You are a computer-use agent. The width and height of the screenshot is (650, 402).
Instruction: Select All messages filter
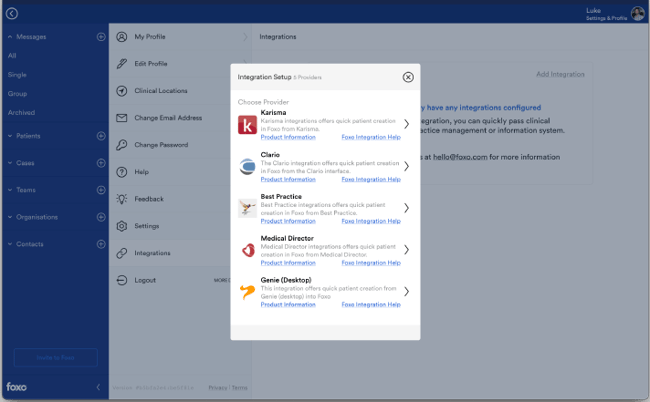coord(12,56)
